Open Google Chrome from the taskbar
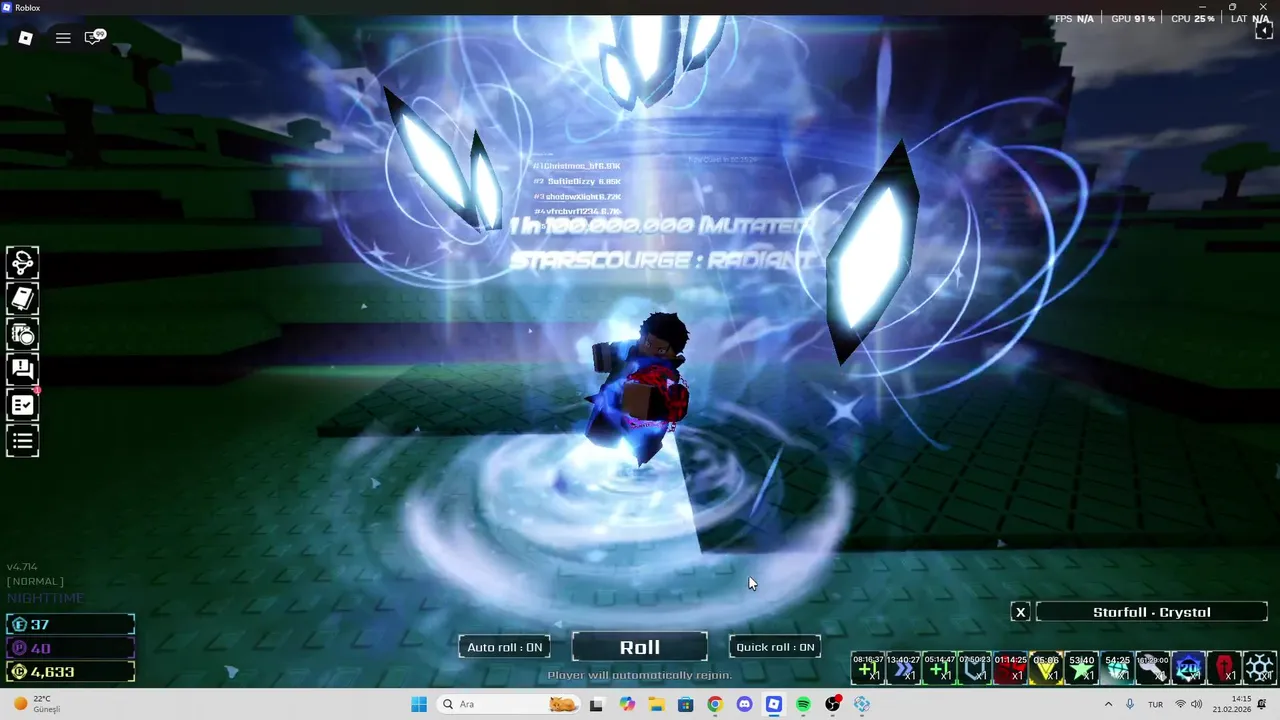The image size is (1280, 720). [715, 704]
